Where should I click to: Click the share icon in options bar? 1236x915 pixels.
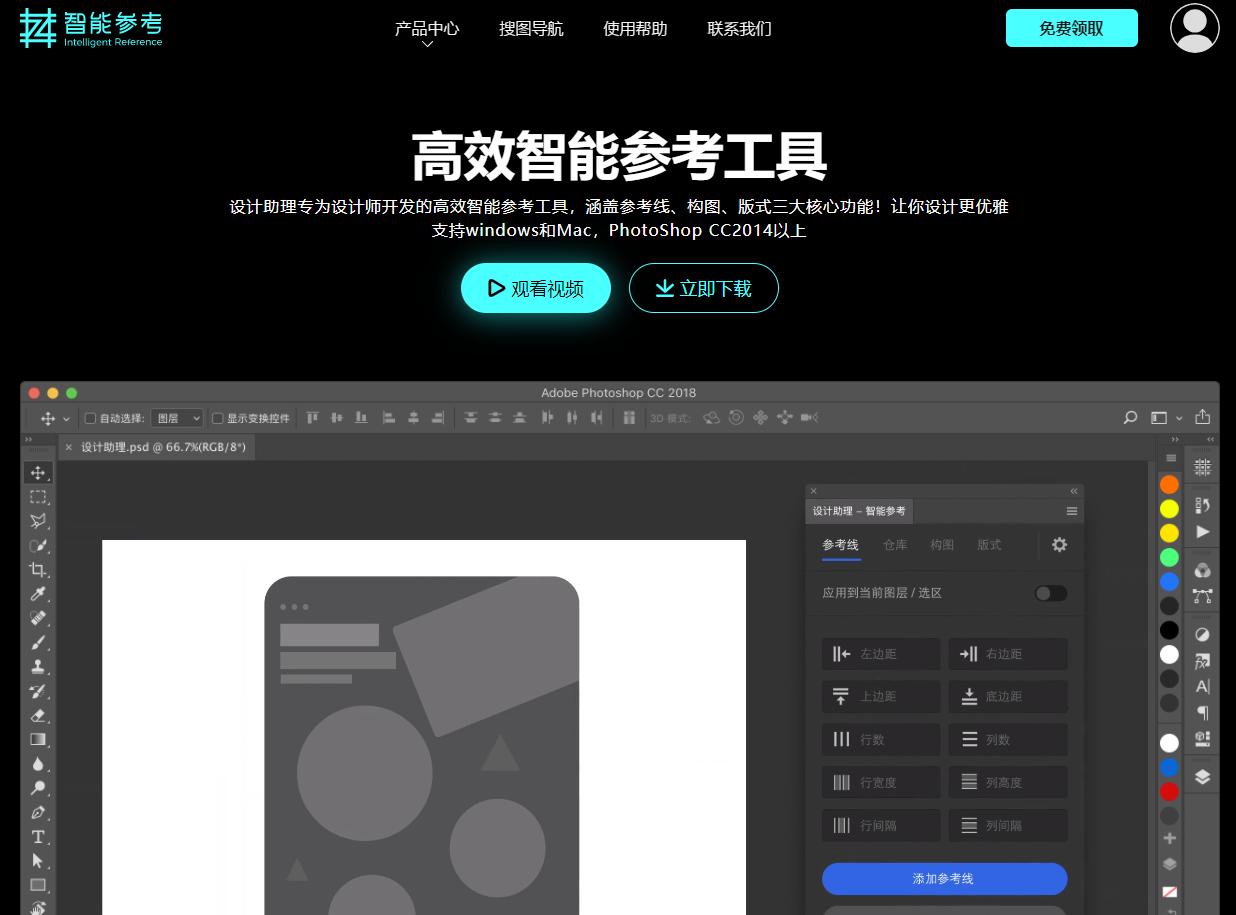pyautogui.click(x=1202, y=417)
